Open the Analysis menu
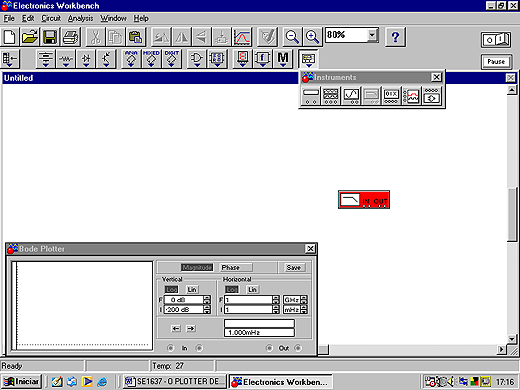The height and width of the screenshot is (390, 520). point(80,18)
